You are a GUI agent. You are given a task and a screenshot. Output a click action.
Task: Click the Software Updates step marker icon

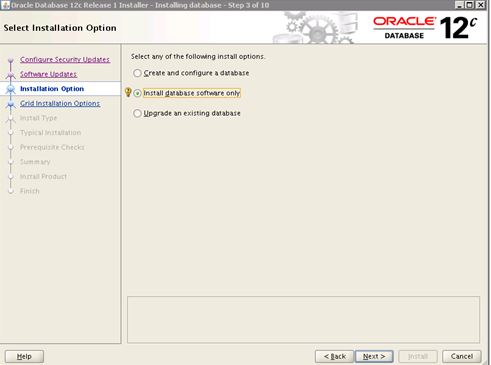pyautogui.click(x=11, y=75)
